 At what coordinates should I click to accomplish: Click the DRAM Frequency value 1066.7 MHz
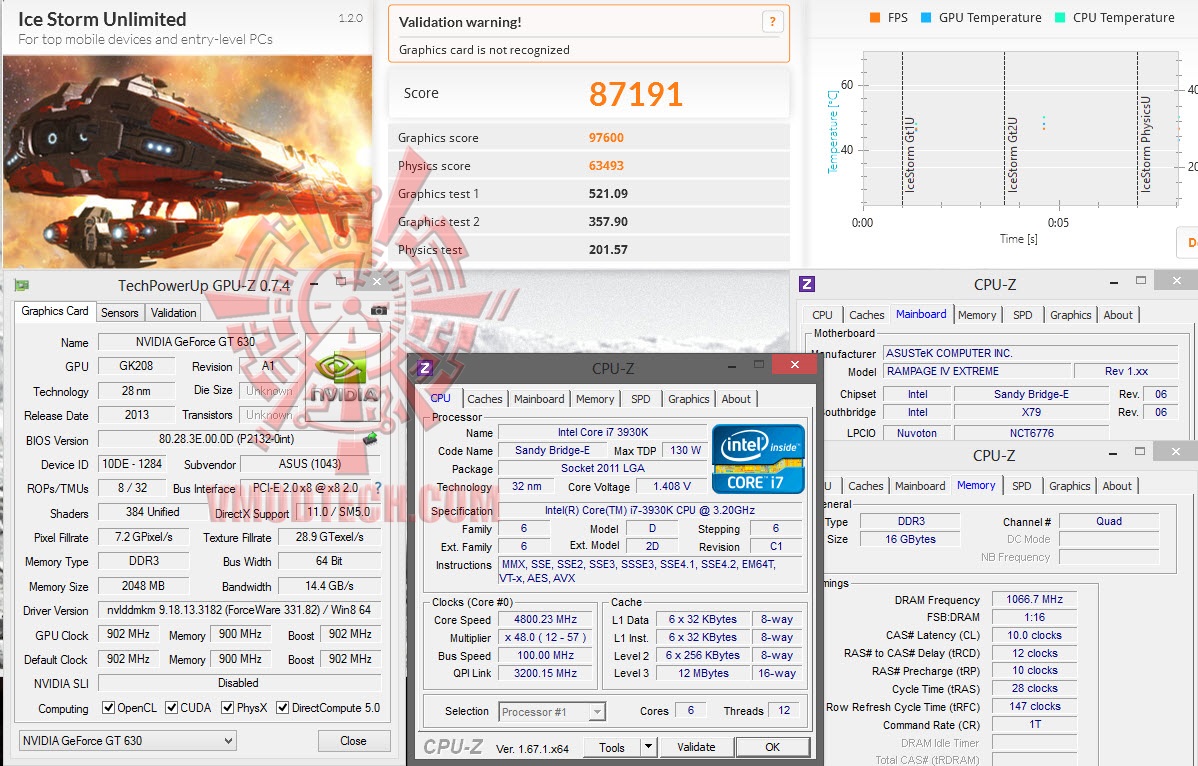(x=1034, y=600)
